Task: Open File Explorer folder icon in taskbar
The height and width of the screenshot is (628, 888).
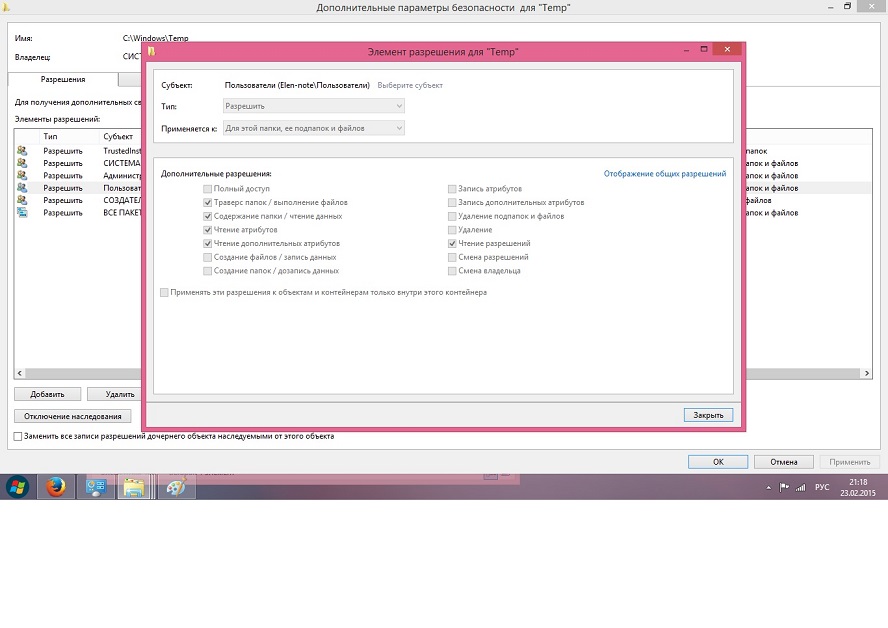Action: (x=134, y=487)
